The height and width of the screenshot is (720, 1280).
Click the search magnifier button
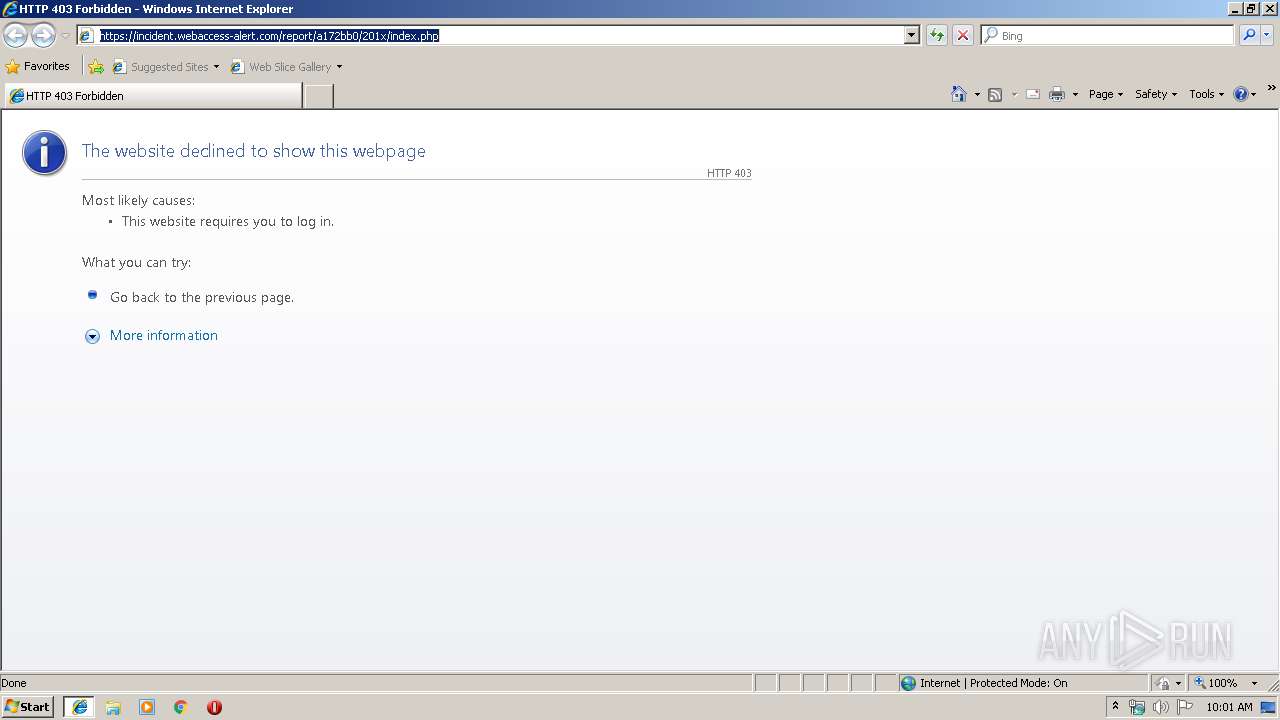coord(1249,36)
